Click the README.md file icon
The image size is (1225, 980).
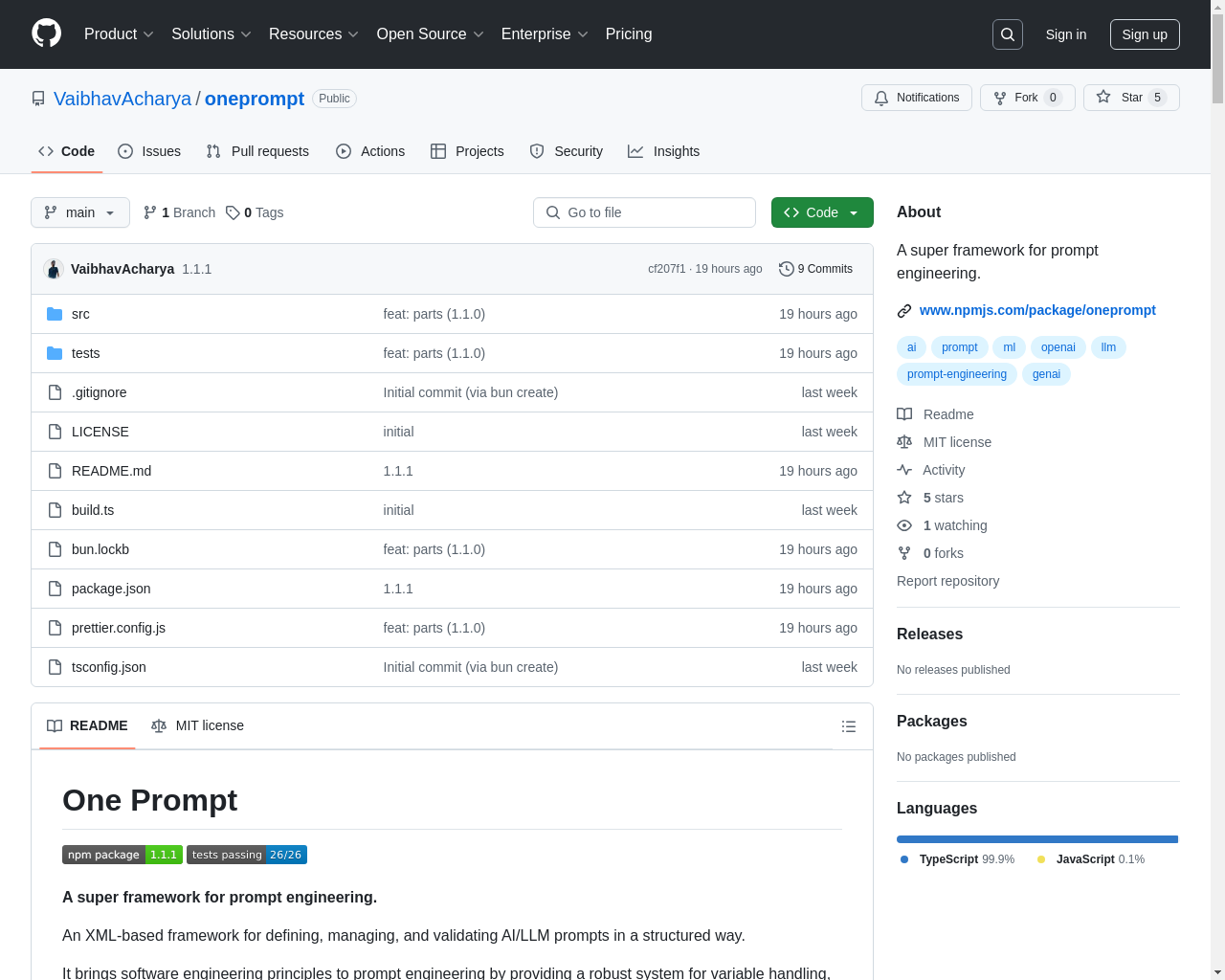tap(55, 471)
